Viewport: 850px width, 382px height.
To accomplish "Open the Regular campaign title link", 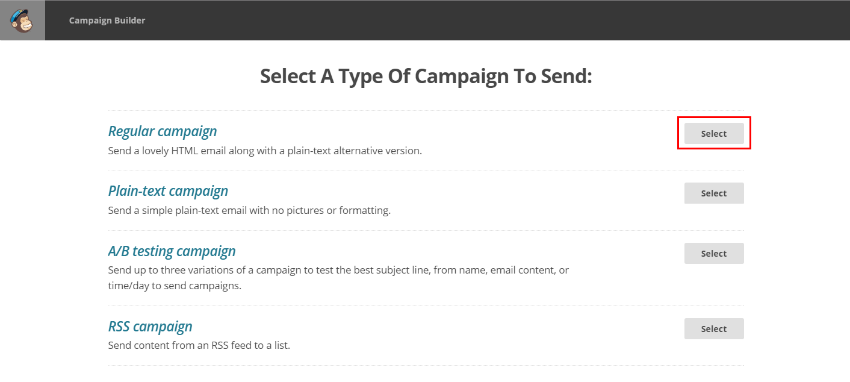I will point(162,131).
